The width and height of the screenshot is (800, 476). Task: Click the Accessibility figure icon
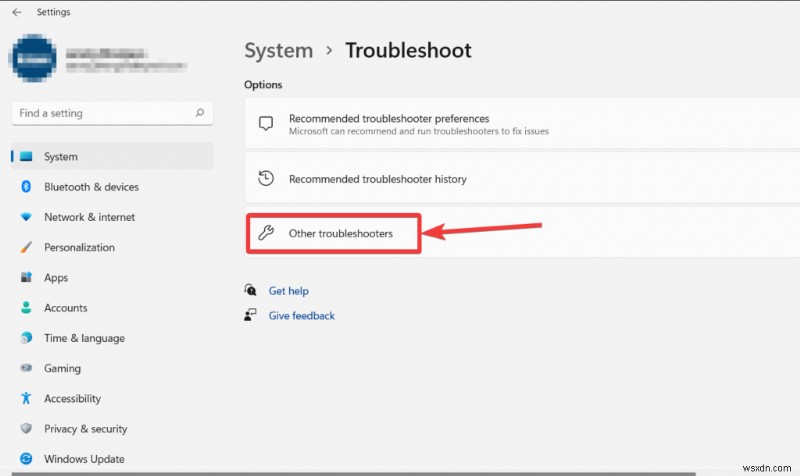pos(26,398)
